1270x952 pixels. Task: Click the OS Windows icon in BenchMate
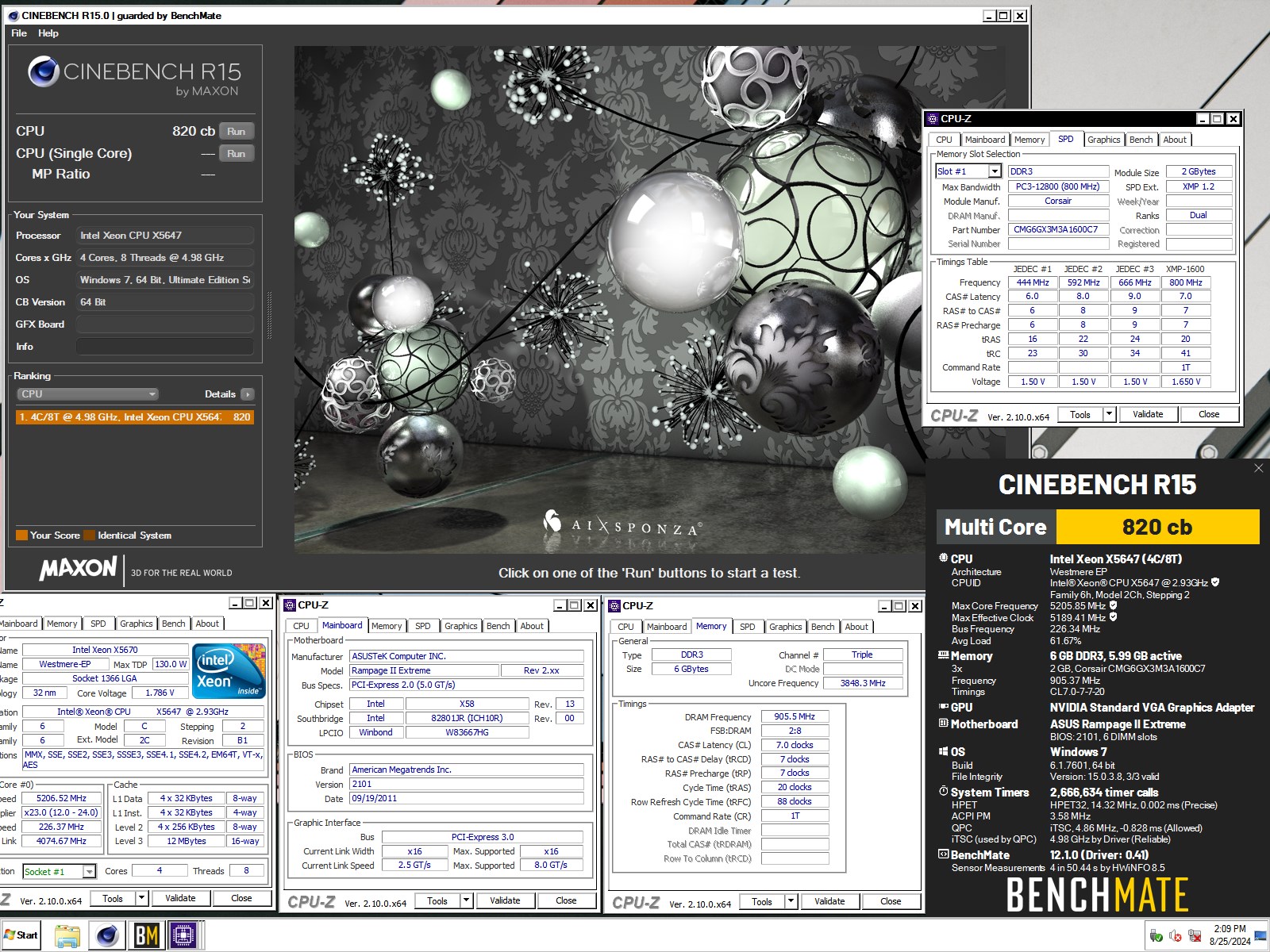[x=943, y=751]
